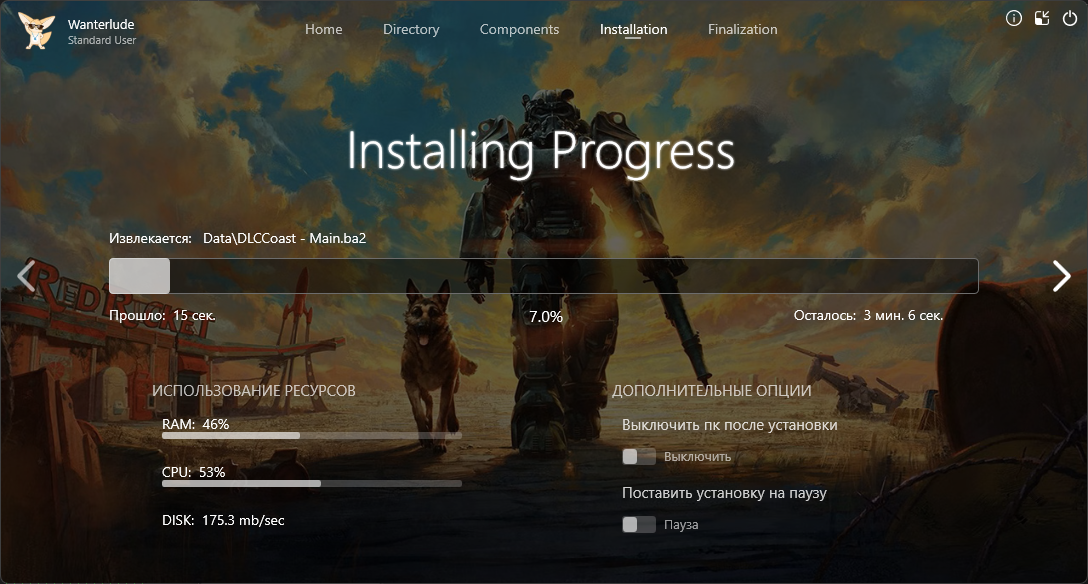Click the 'Выключить' toggle label
This screenshot has width=1088, height=584.
[x=697, y=457]
